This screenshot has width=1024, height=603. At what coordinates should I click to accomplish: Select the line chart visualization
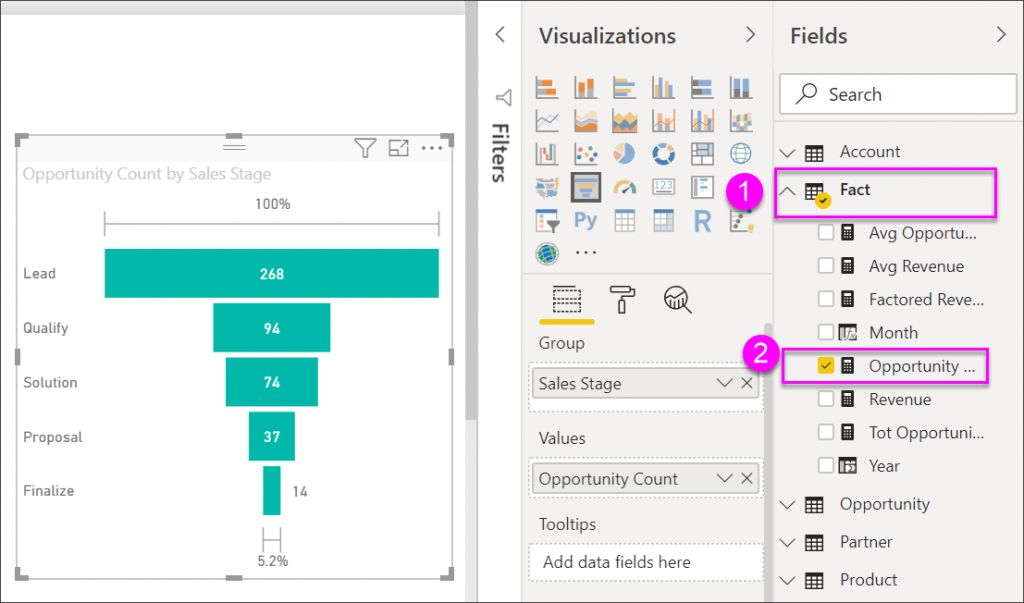pyautogui.click(x=547, y=121)
